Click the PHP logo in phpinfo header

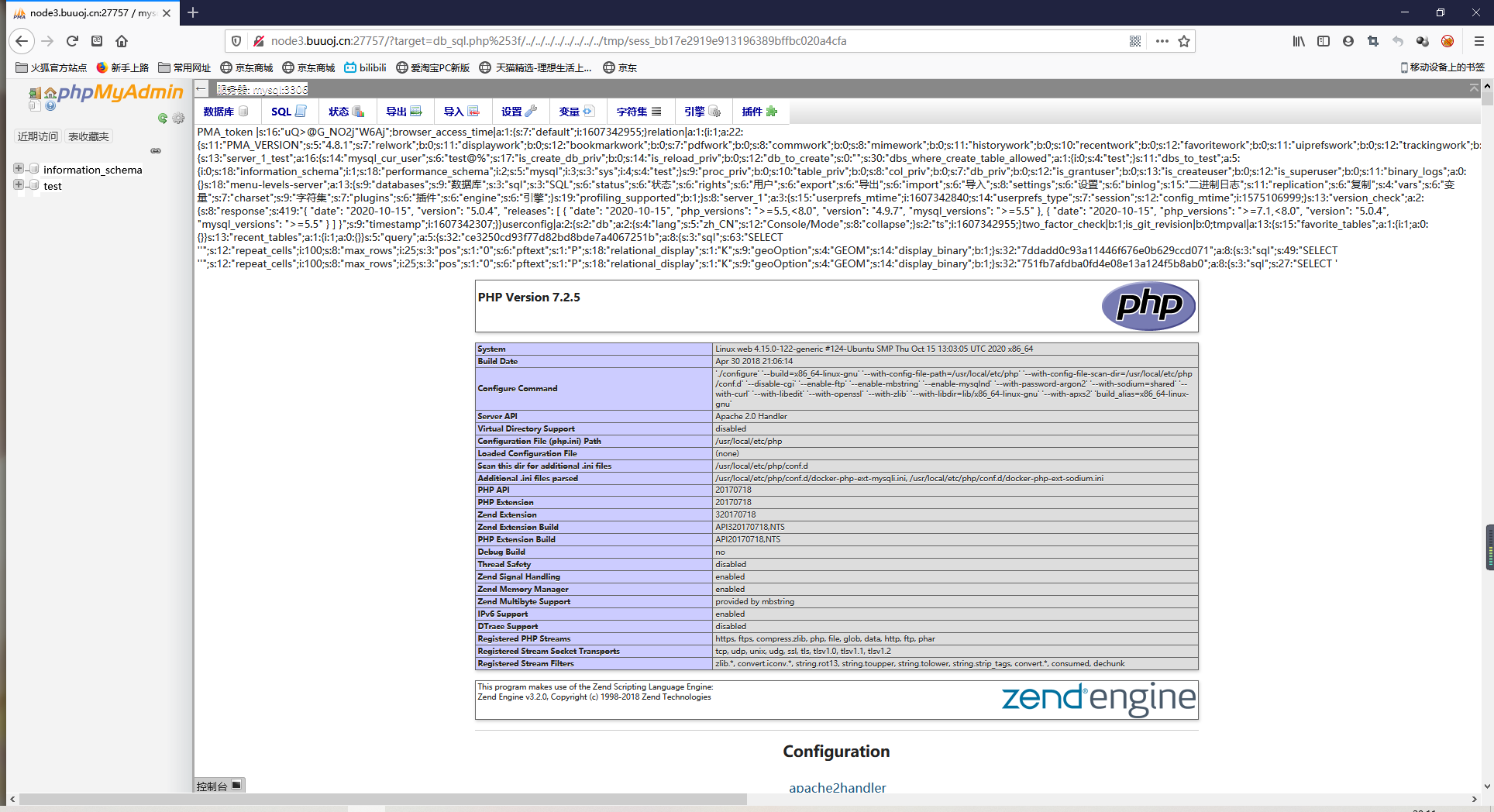coord(1148,305)
